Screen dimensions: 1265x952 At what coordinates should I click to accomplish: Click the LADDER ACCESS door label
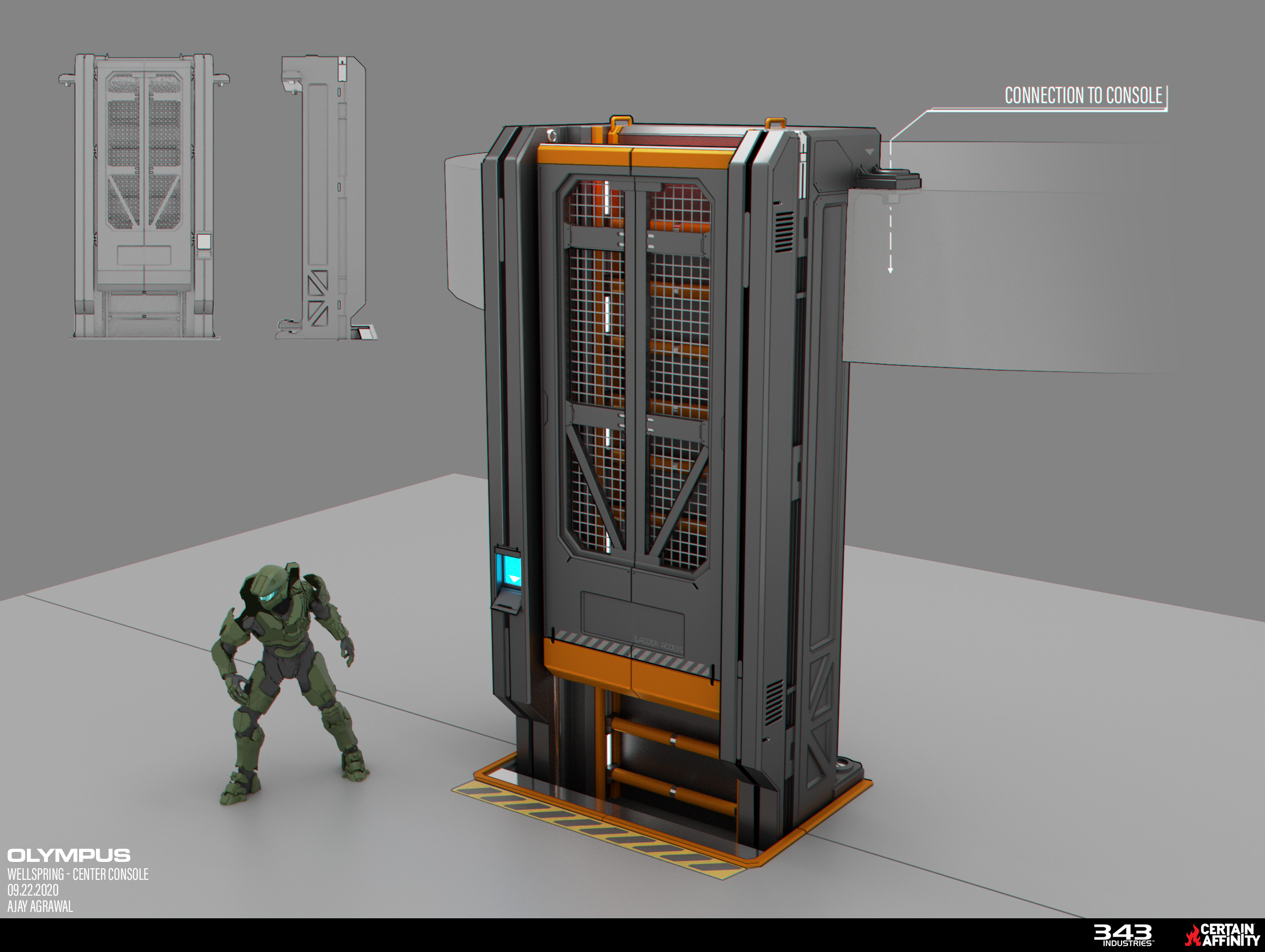(658, 644)
